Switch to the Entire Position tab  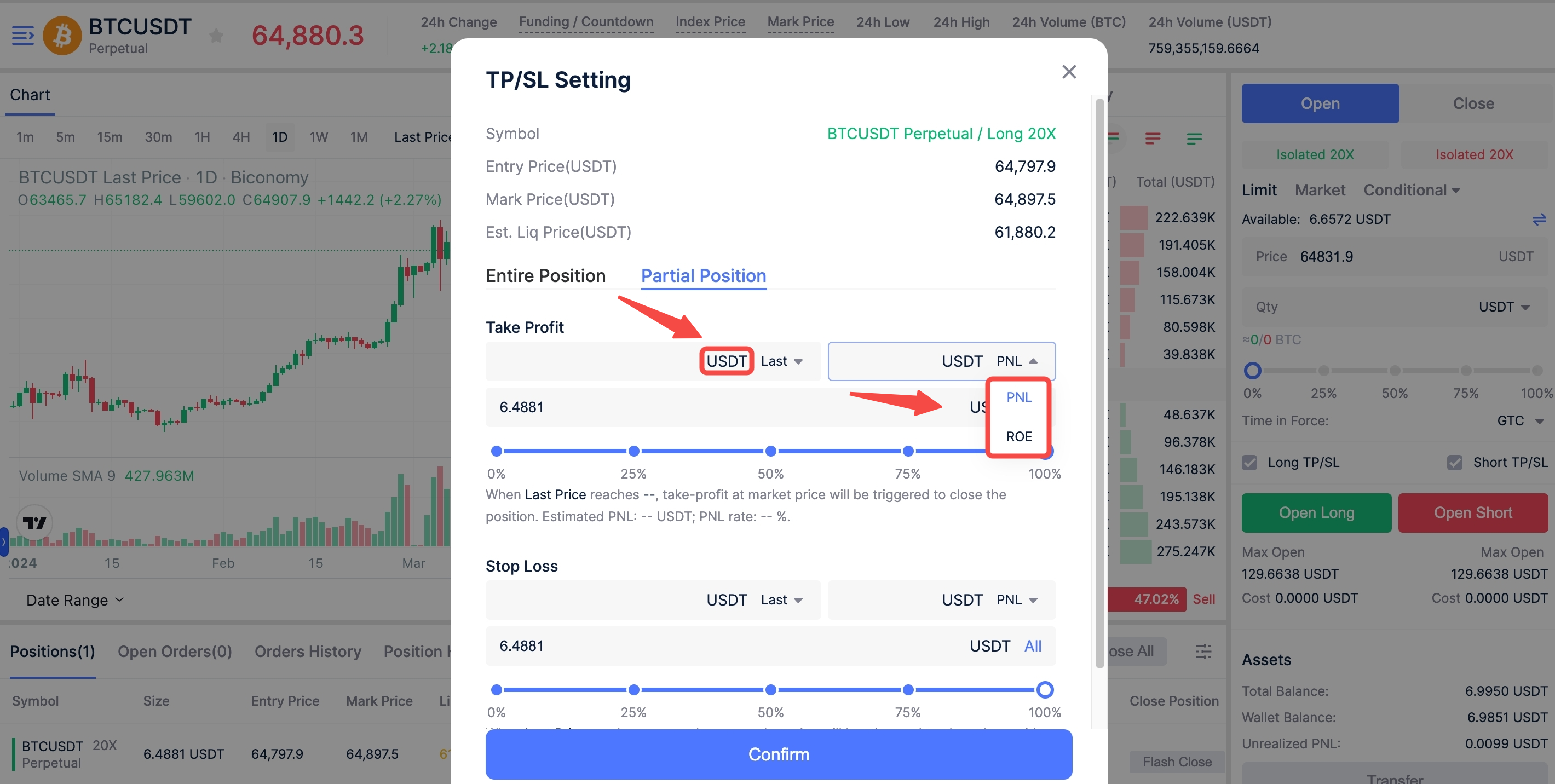[x=545, y=276]
